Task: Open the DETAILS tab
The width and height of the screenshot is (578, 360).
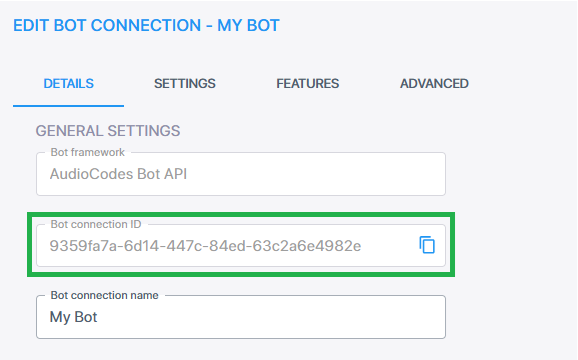Action: pos(69,84)
